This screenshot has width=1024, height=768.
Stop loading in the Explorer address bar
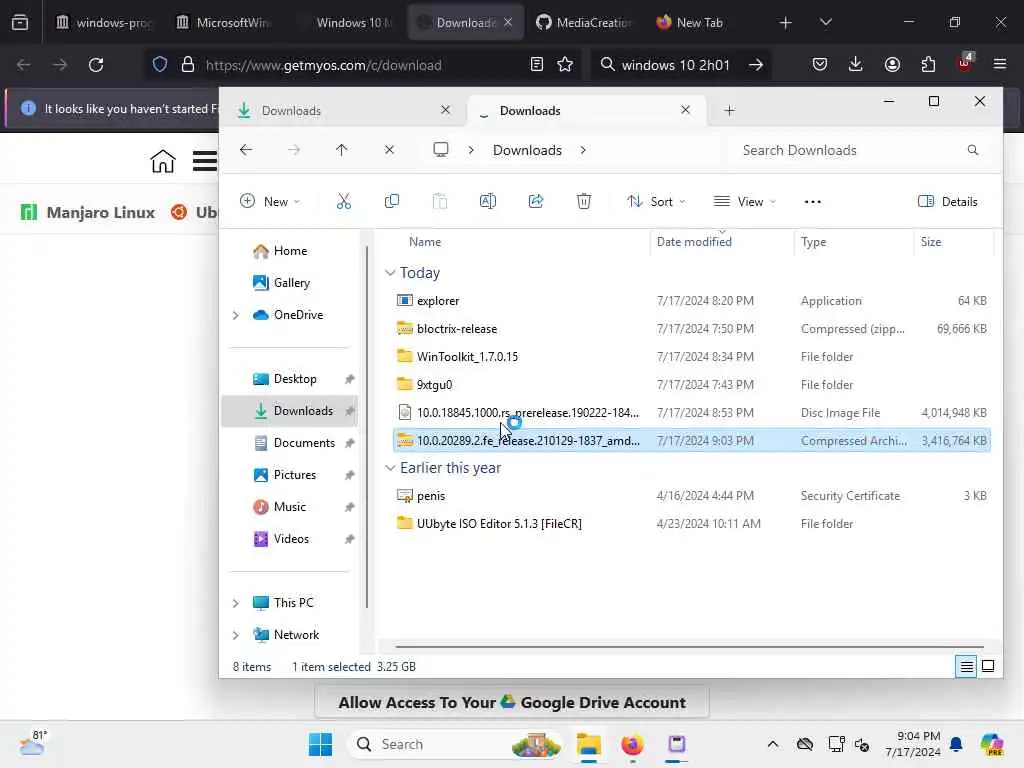[x=389, y=150]
